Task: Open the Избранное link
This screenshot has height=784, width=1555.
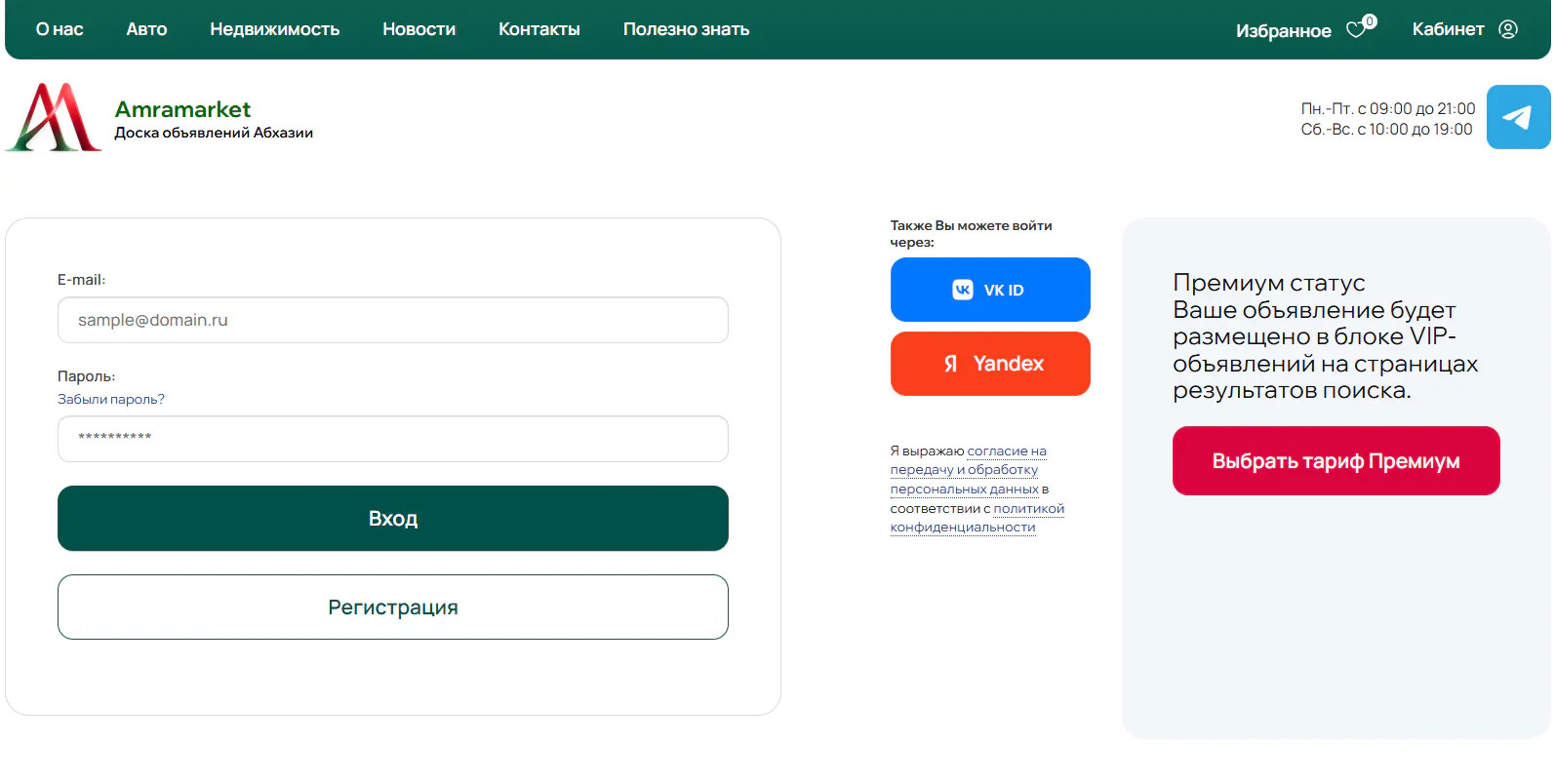Action: 1284,31
